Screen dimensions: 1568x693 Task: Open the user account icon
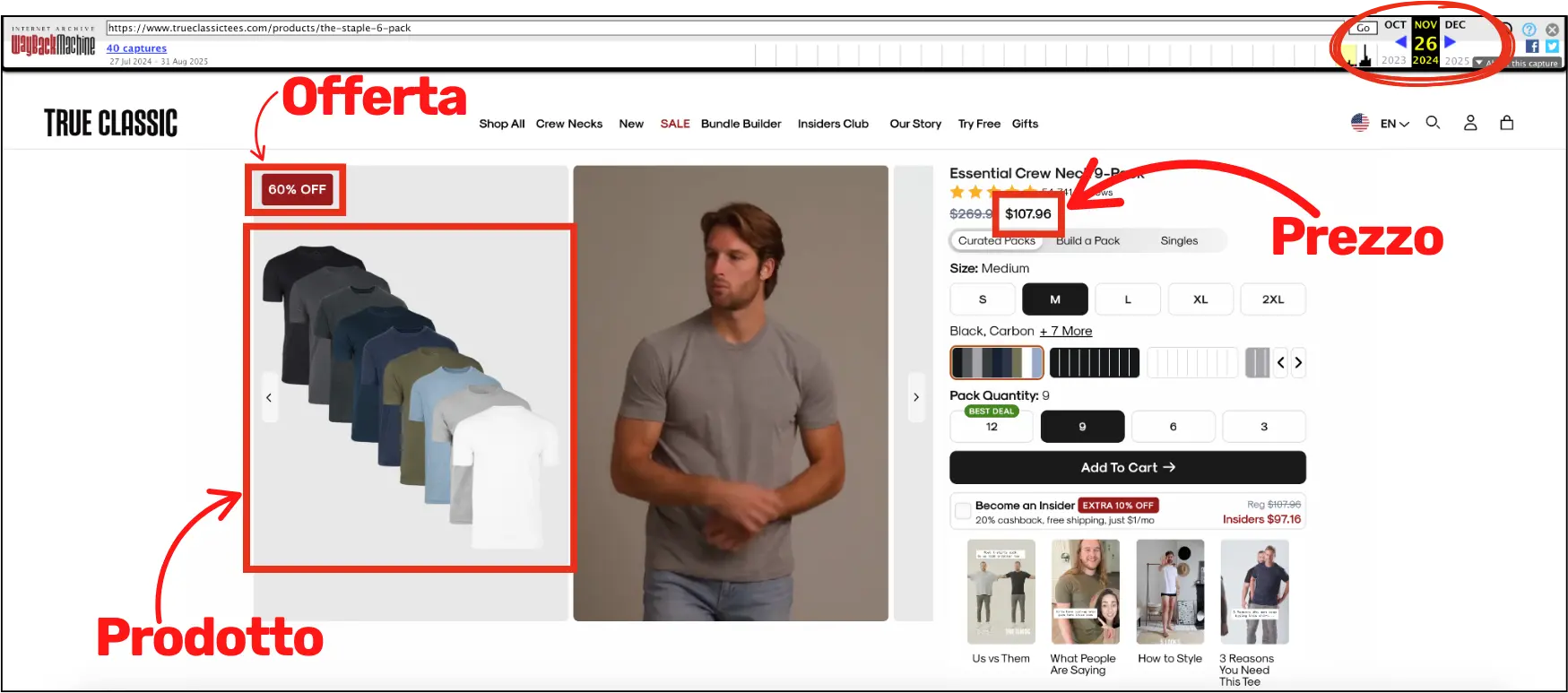[x=1470, y=123]
